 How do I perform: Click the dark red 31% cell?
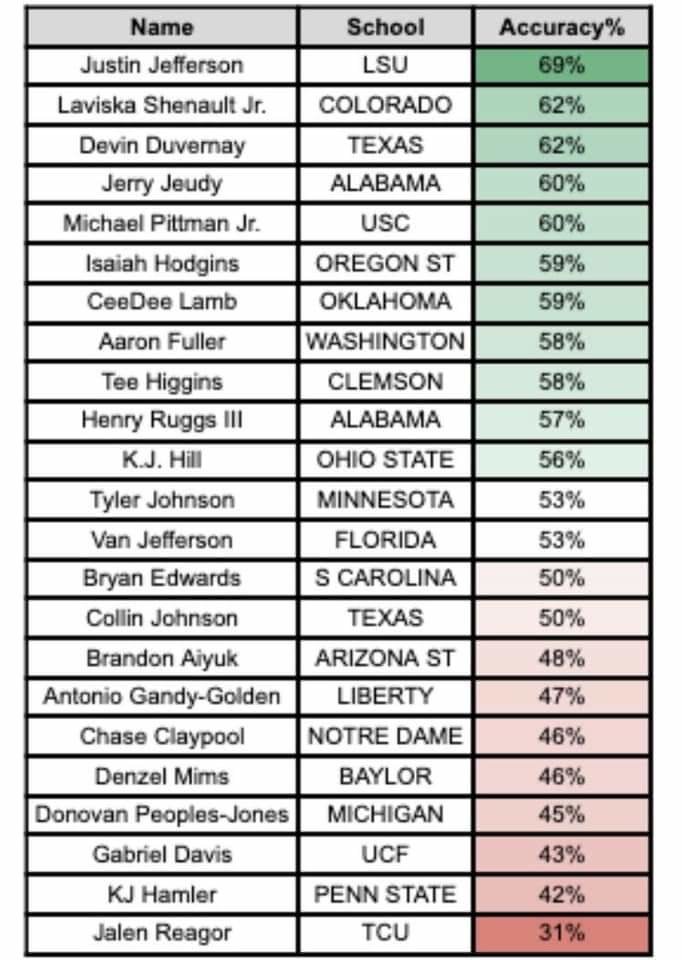pyautogui.click(x=561, y=933)
